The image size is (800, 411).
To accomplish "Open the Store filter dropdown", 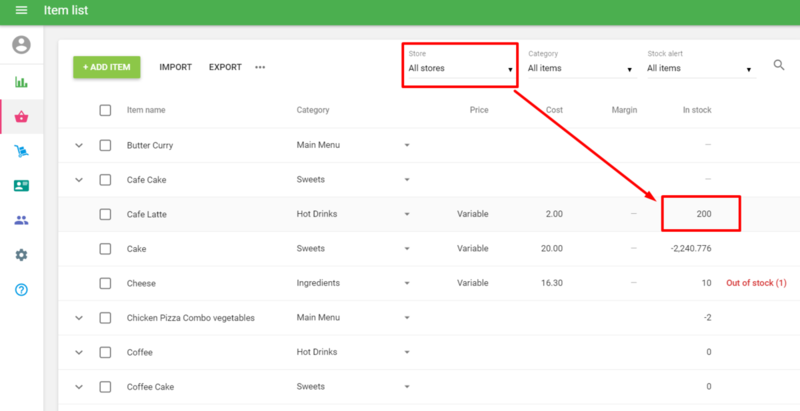I will click(x=460, y=68).
